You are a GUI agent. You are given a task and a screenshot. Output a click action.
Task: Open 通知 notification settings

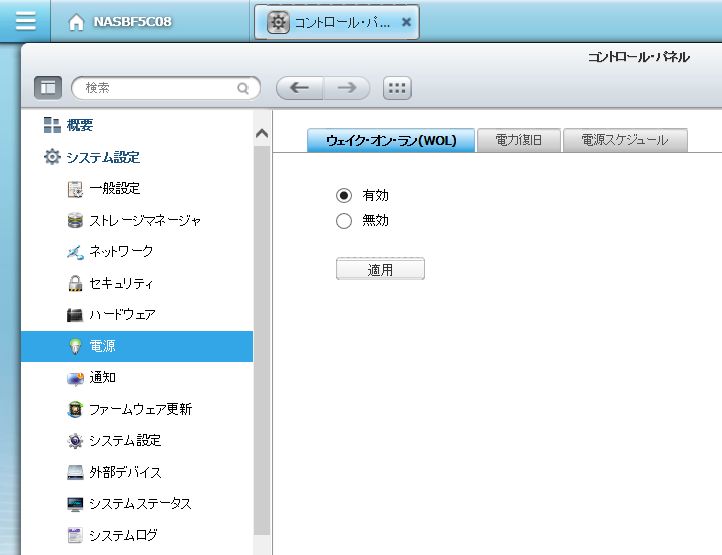point(102,378)
